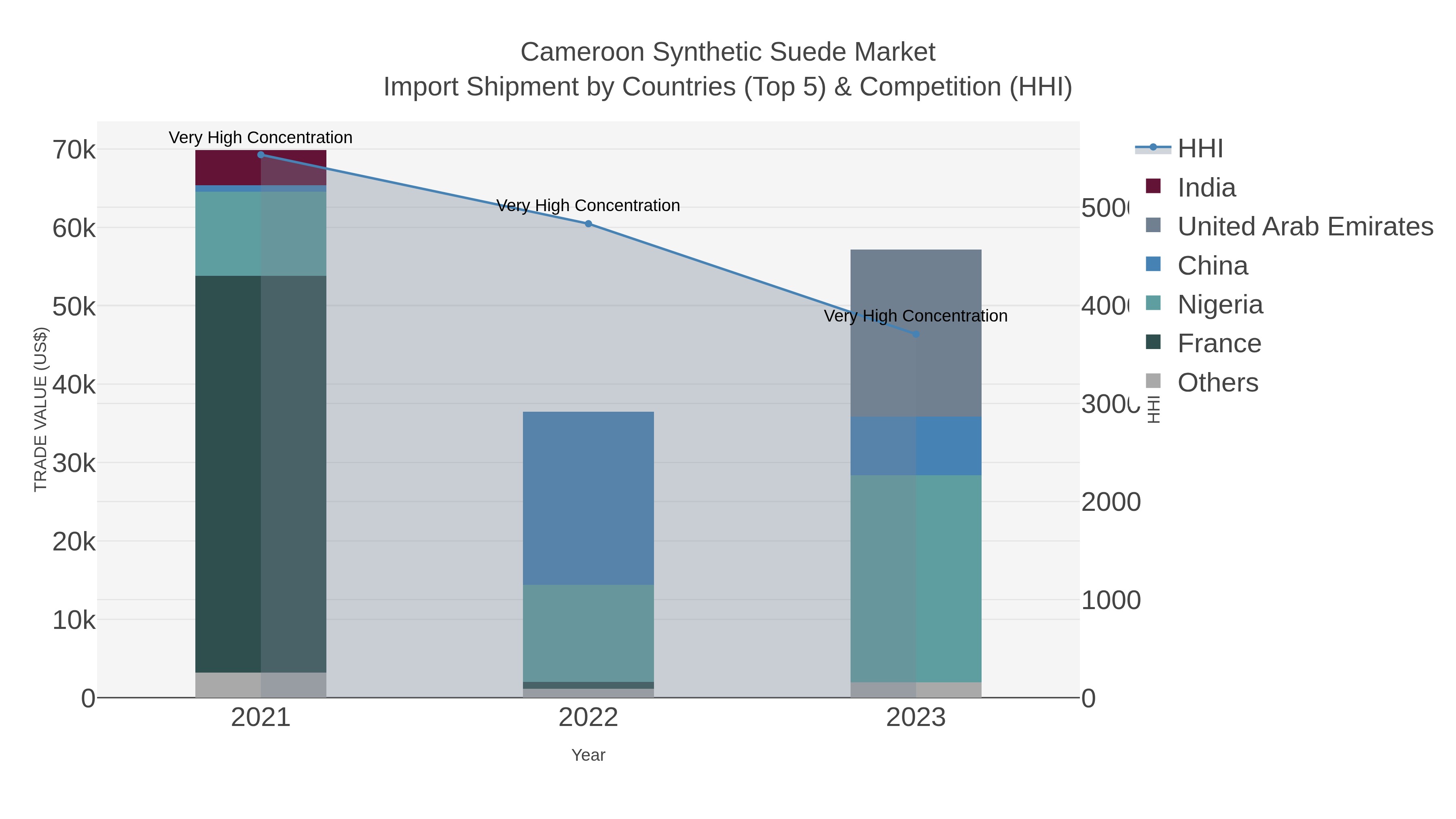Click the 10k y-axis tick label
Image resolution: width=1456 pixels, height=819 pixels.
tap(74, 620)
